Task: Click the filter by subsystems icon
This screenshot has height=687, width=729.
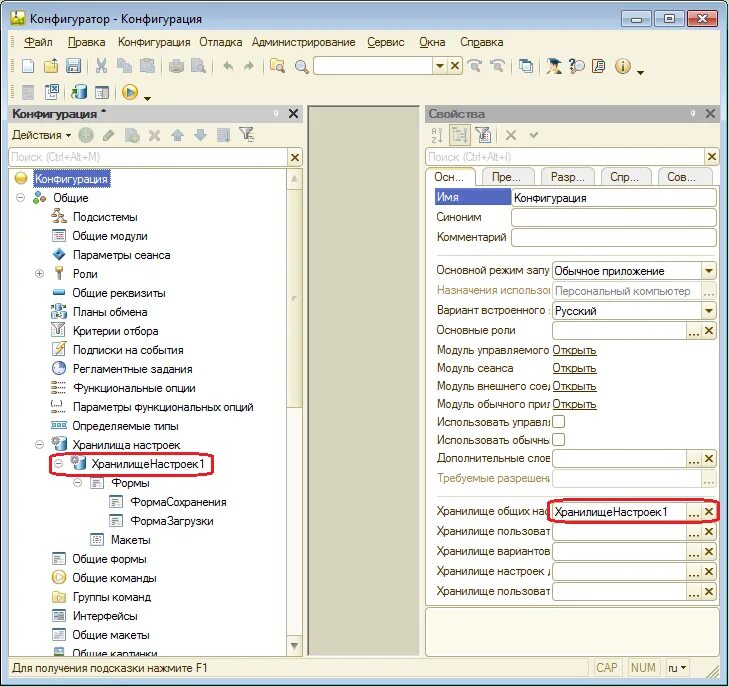Action: [246, 135]
